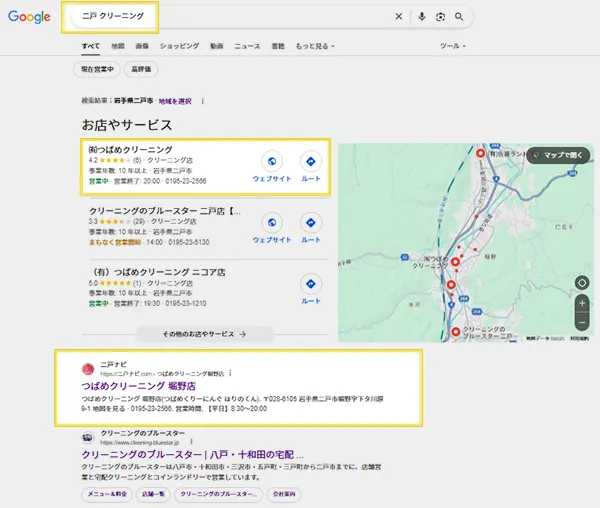Screen dimensions: 600x508
Task: Toggle the 現在営業中 filter chip
Action: click(97, 69)
